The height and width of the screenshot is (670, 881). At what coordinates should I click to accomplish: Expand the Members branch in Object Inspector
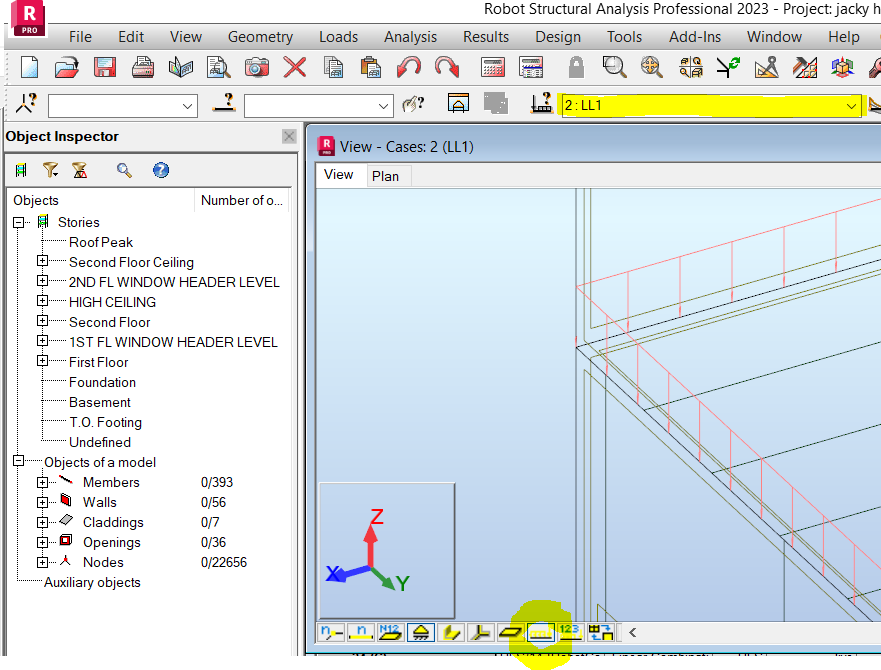coord(41,482)
